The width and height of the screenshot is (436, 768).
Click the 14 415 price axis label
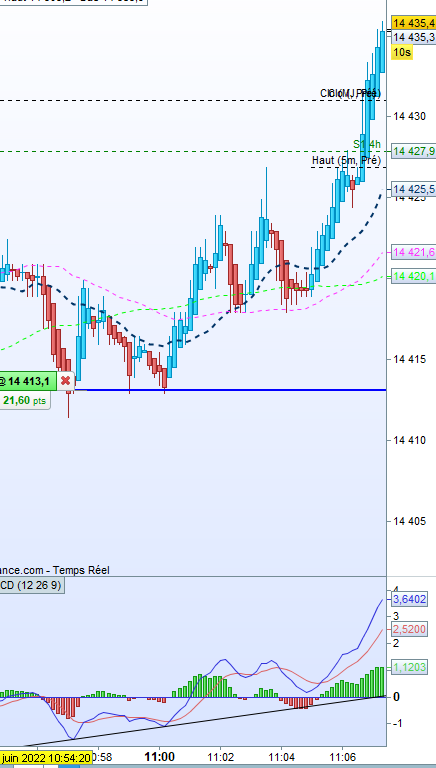(x=409, y=360)
